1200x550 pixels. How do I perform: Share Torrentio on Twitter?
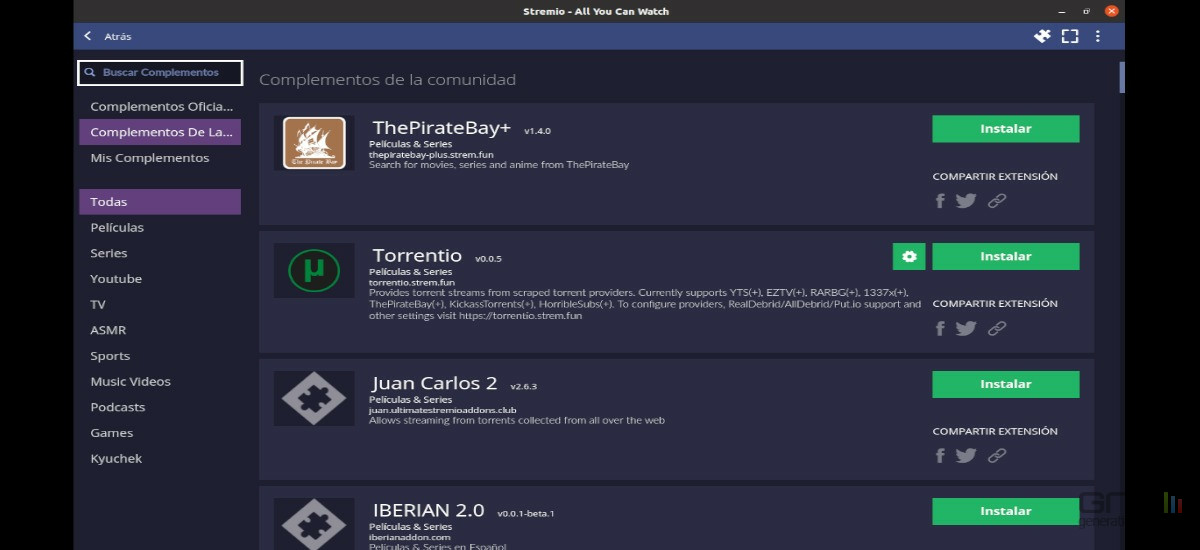(966, 328)
